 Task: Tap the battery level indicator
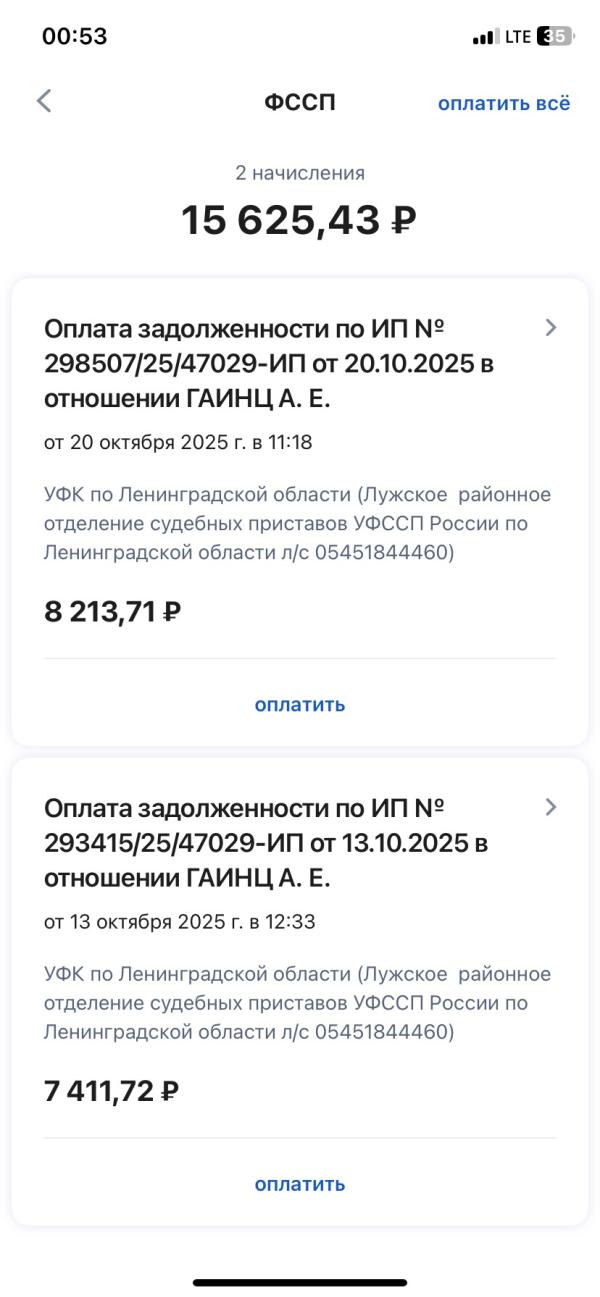(555, 37)
